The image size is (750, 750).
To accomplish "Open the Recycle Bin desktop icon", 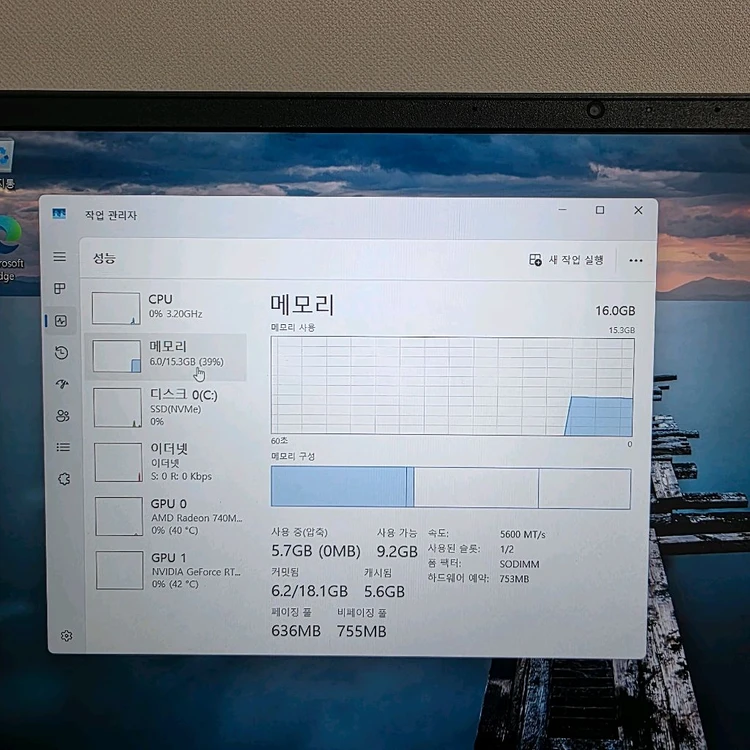I will point(6,164).
